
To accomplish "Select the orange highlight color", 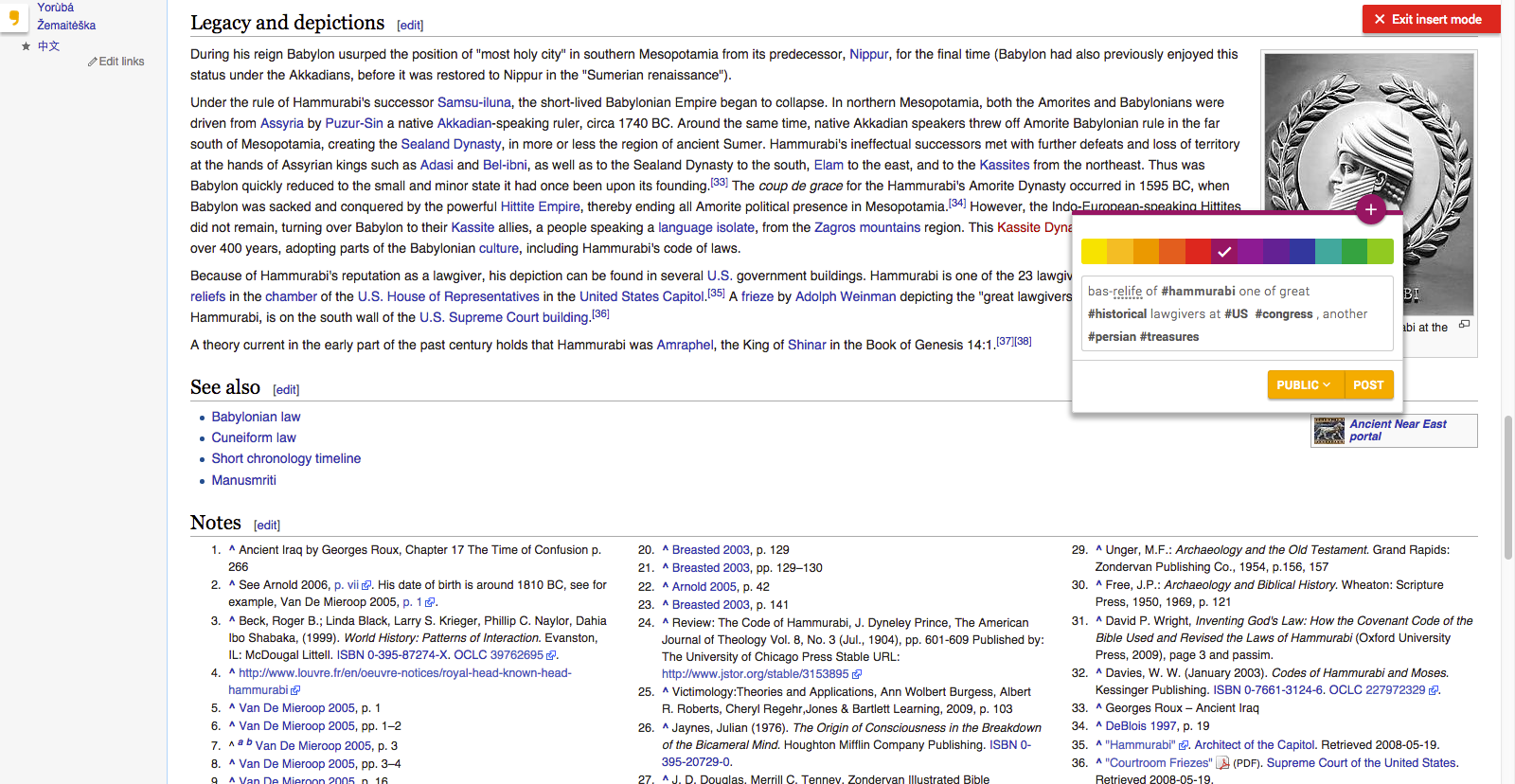I will 1147,251.
